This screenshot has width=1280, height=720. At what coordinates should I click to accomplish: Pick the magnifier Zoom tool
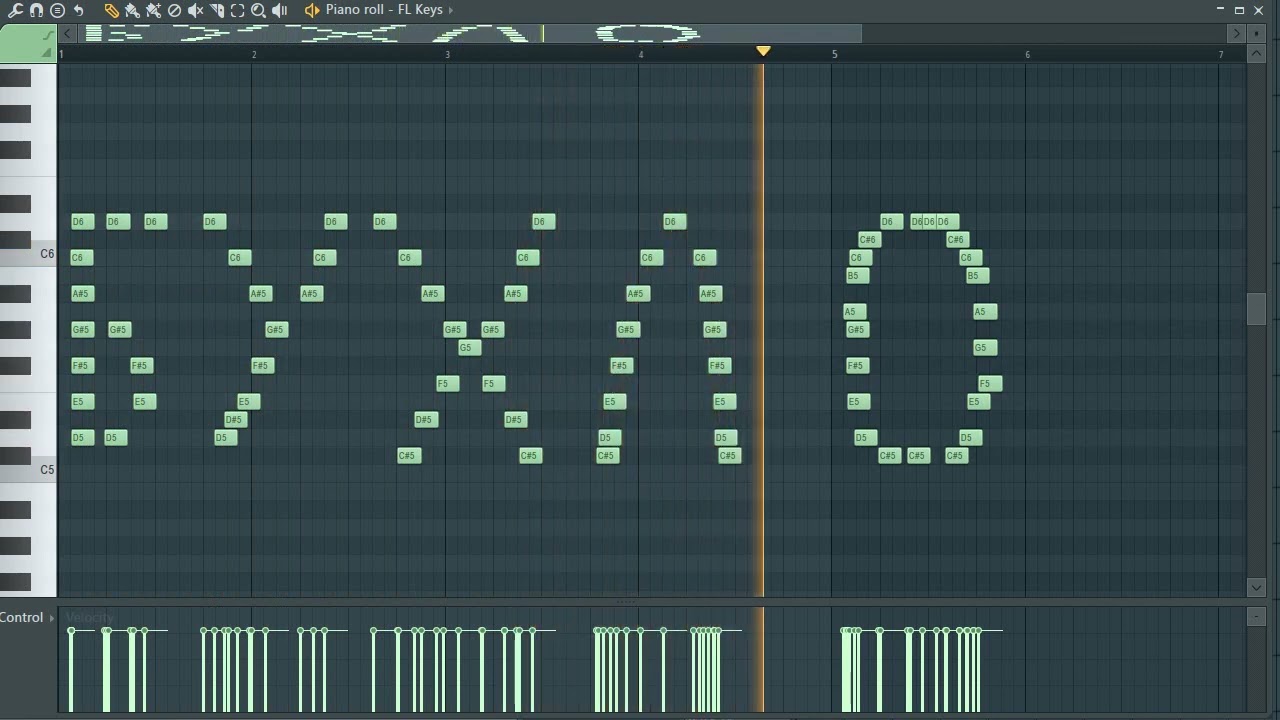pos(258,10)
